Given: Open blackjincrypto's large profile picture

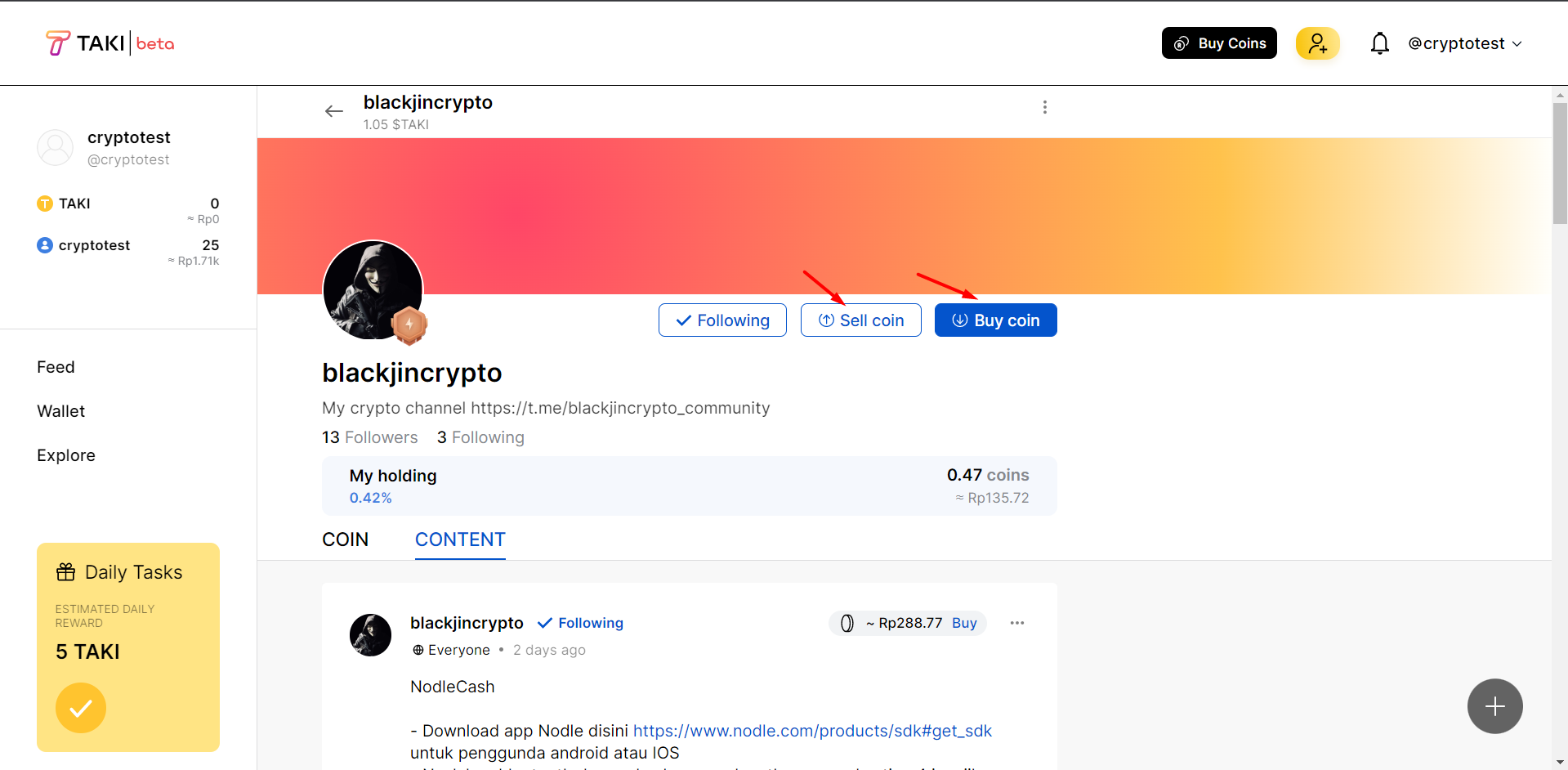Looking at the screenshot, I should point(373,289).
